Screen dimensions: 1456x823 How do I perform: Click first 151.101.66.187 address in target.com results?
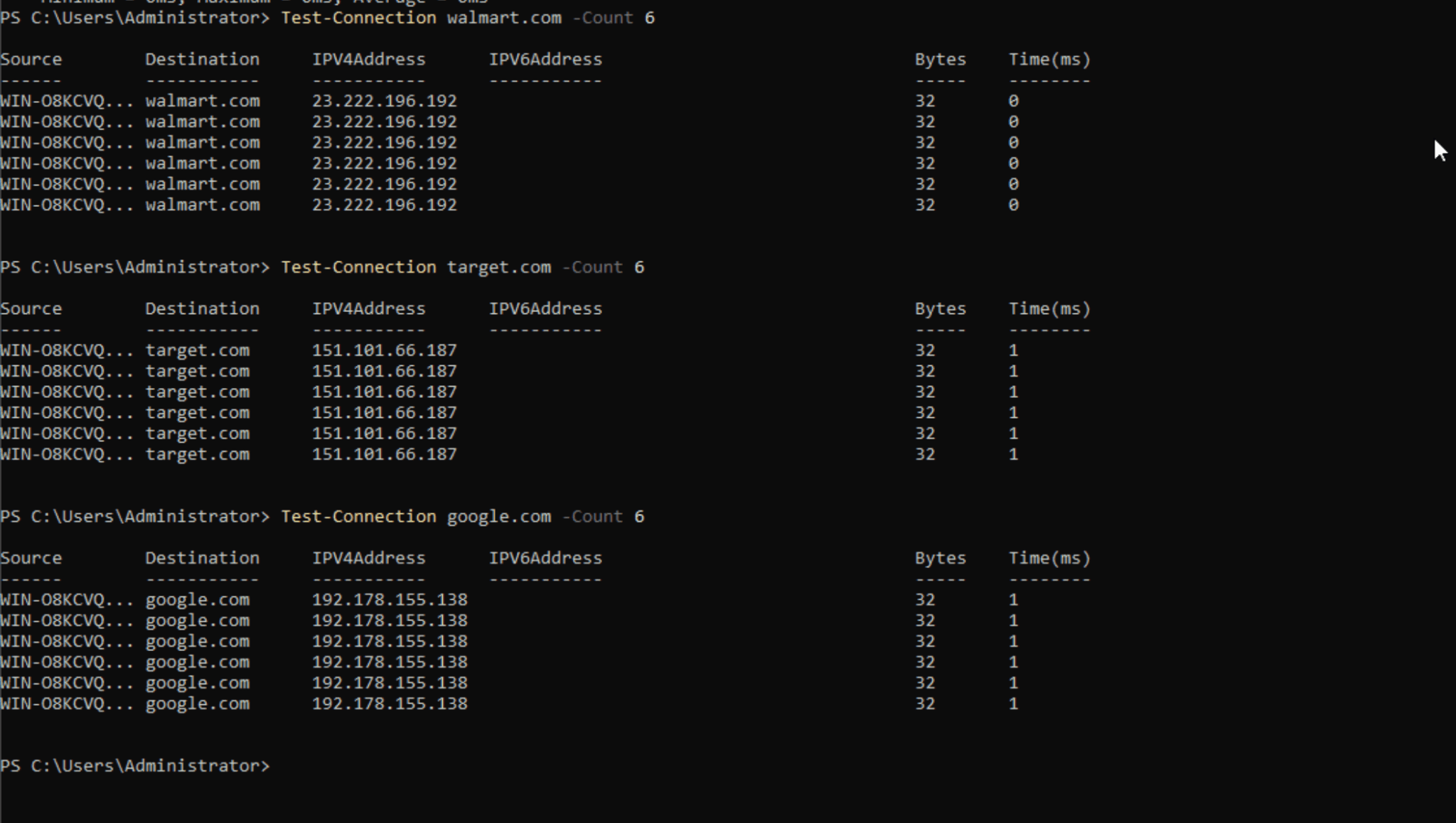[385, 351]
